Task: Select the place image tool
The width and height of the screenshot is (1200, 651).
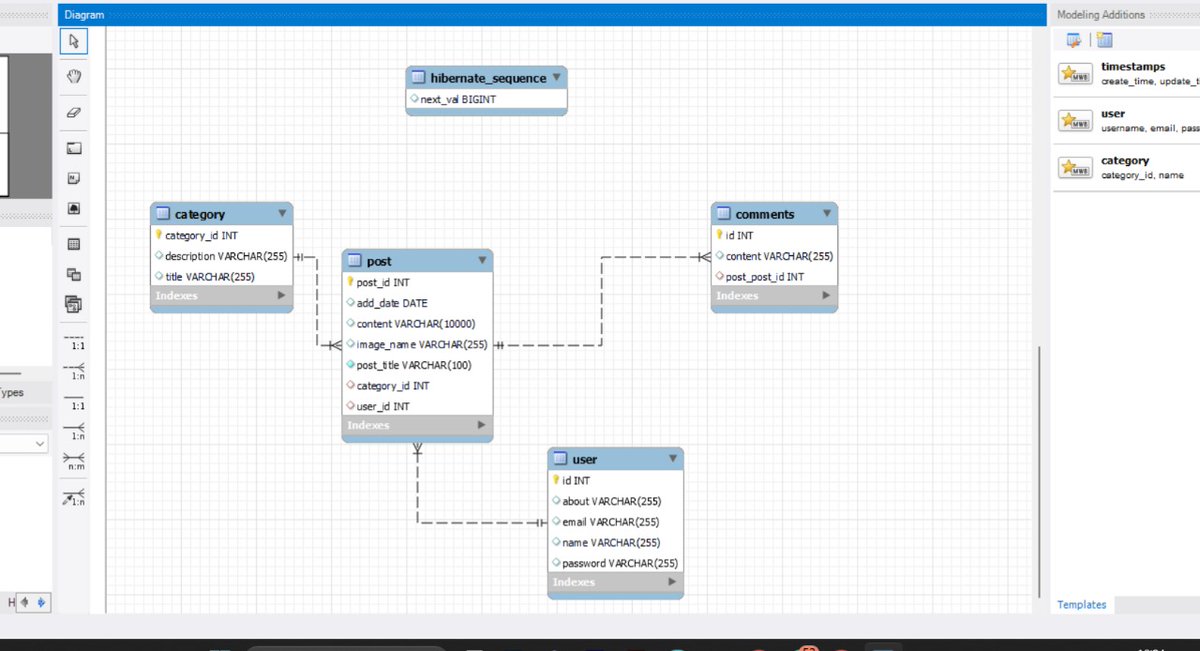Action: click(x=74, y=208)
